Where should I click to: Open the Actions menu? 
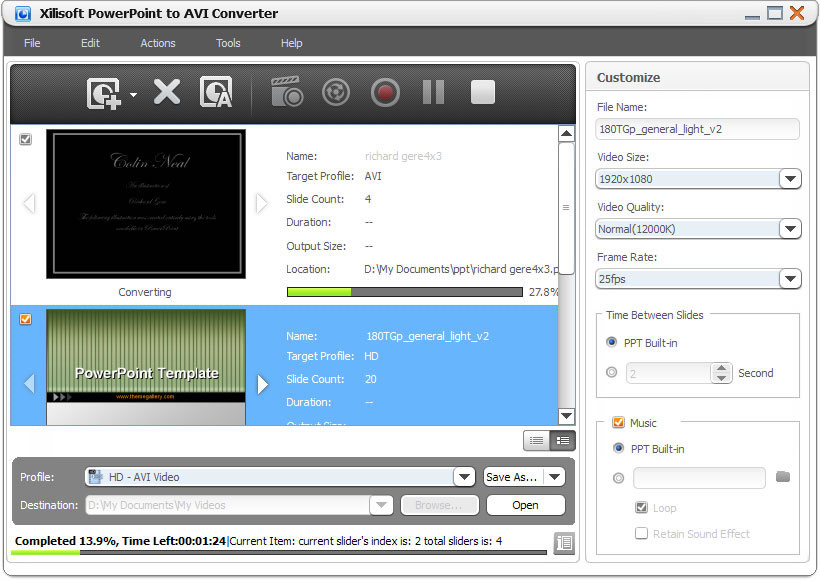(157, 43)
